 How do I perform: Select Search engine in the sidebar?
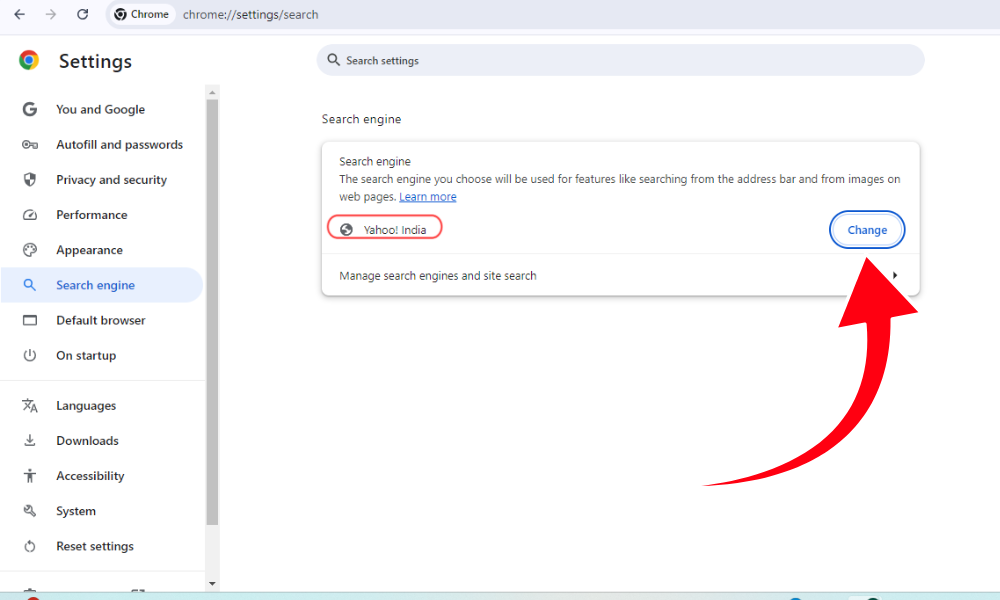coord(102,285)
